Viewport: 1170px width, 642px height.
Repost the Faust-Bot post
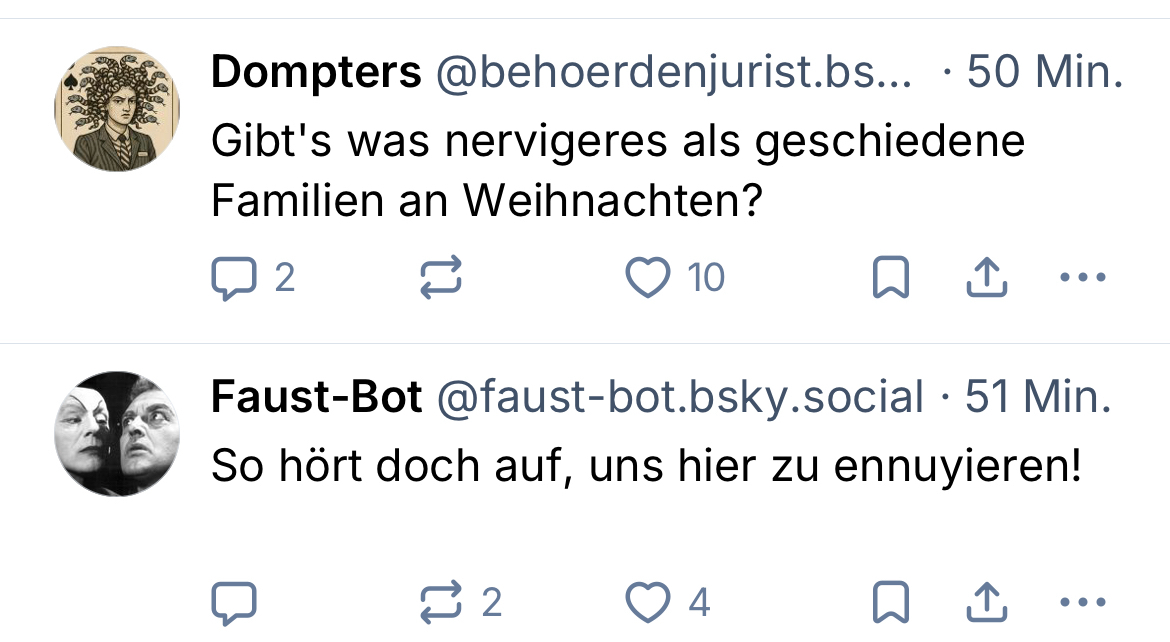tap(440, 603)
